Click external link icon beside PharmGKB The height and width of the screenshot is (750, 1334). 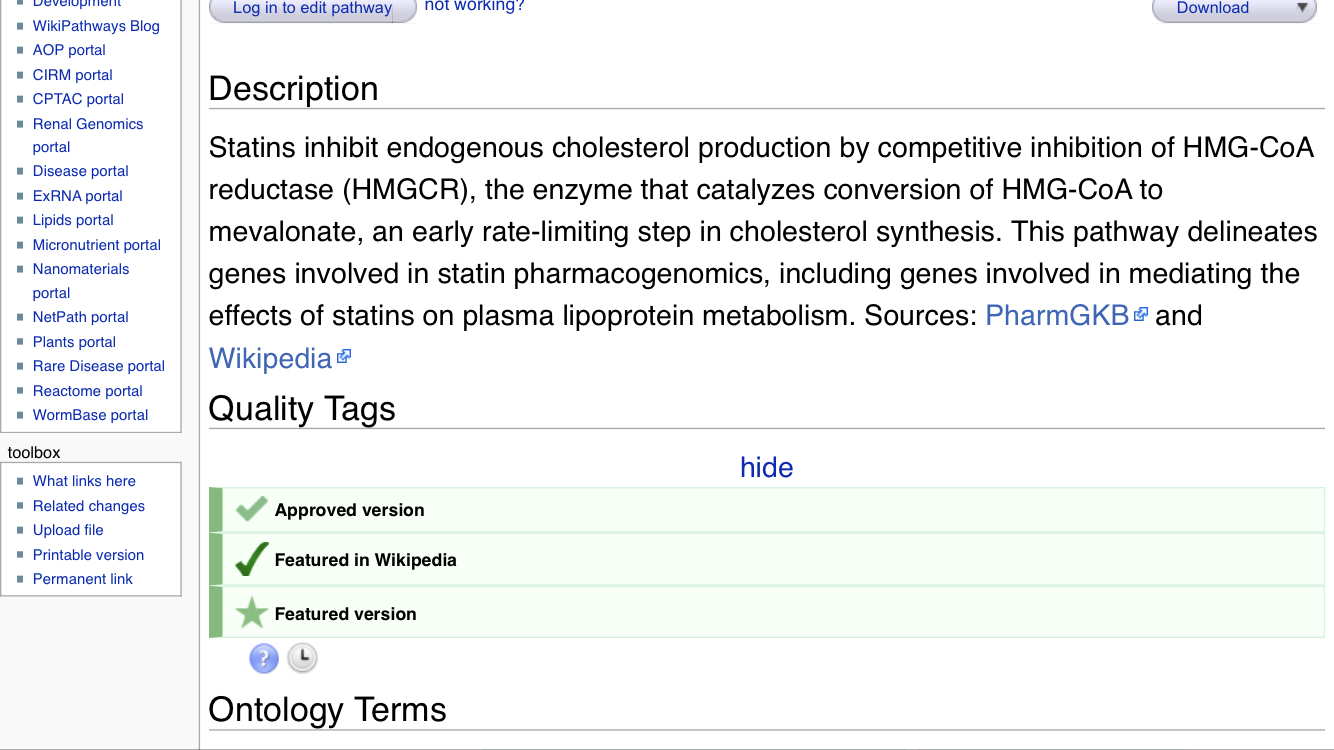[1140, 315]
